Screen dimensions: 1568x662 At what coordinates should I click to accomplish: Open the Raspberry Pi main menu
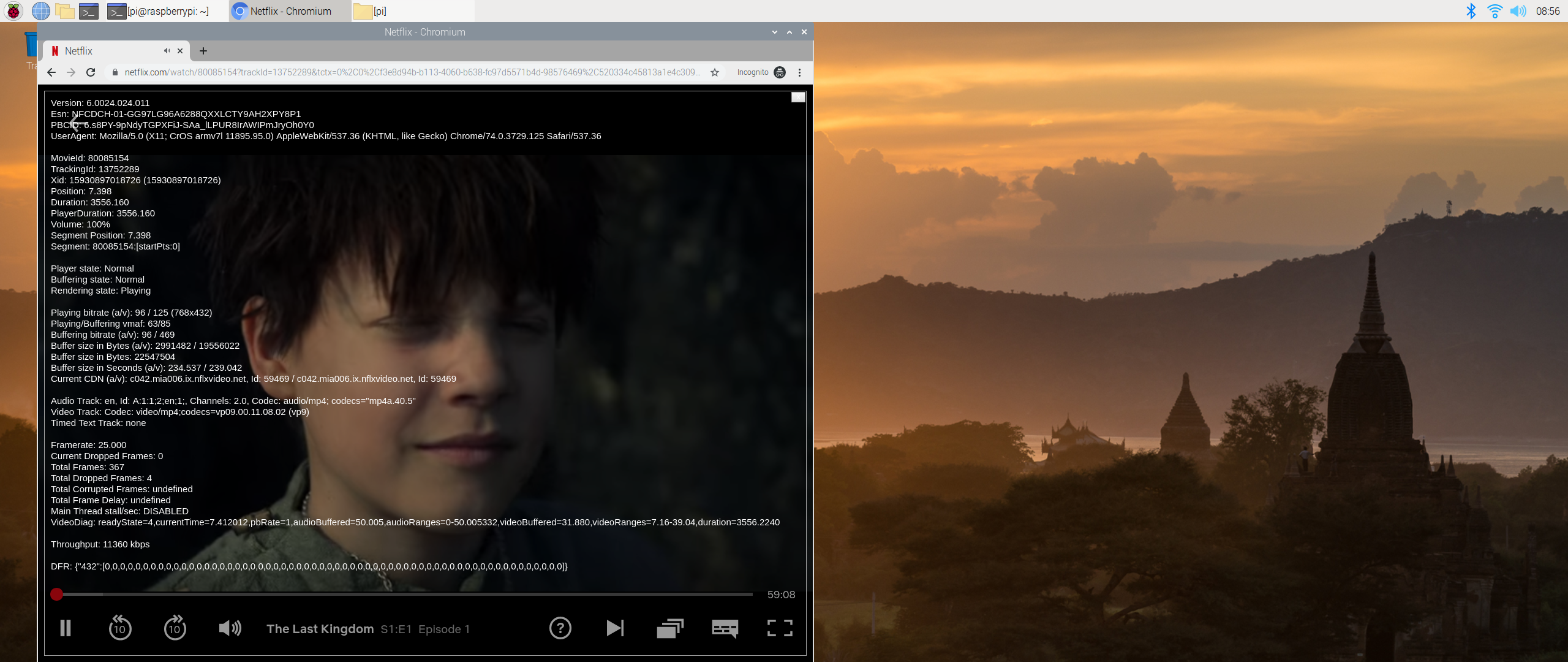point(13,11)
